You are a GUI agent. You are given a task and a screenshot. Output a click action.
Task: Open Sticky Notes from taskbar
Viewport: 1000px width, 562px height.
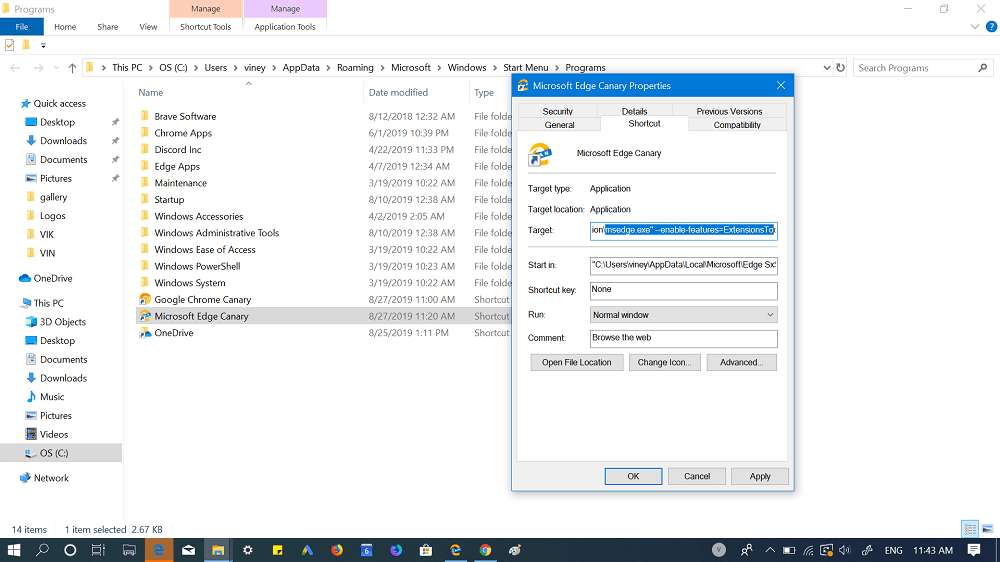click(x=277, y=550)
